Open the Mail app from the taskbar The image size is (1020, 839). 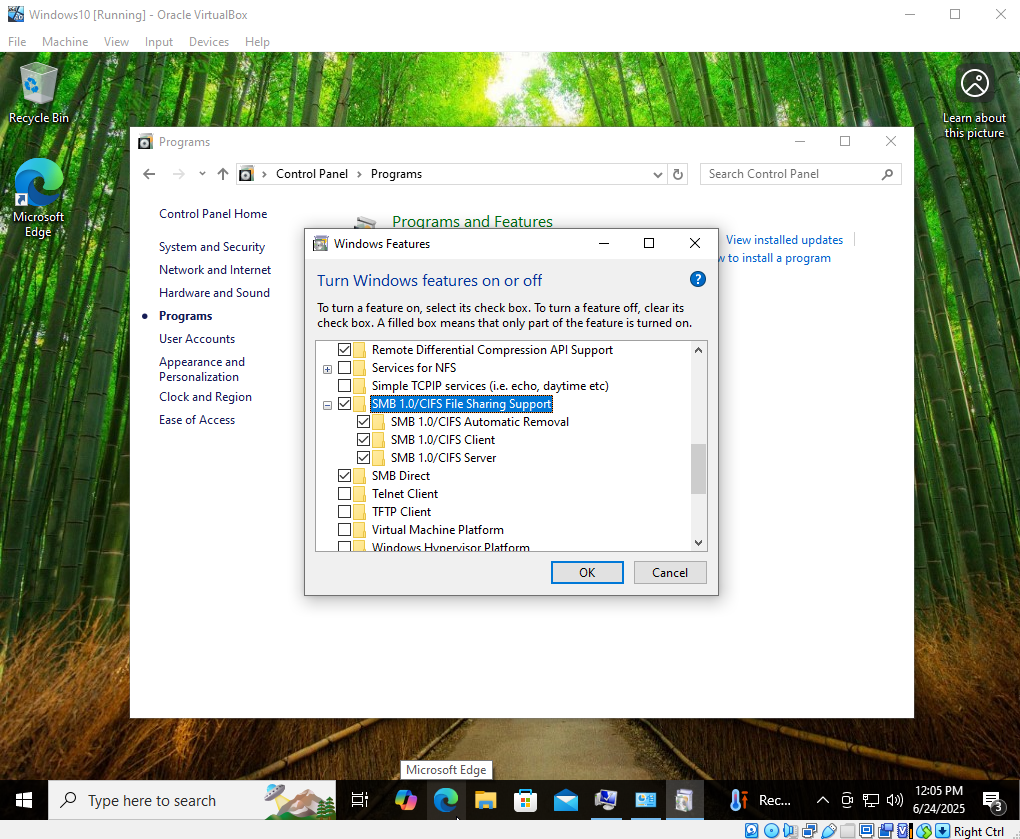(566, 800)
